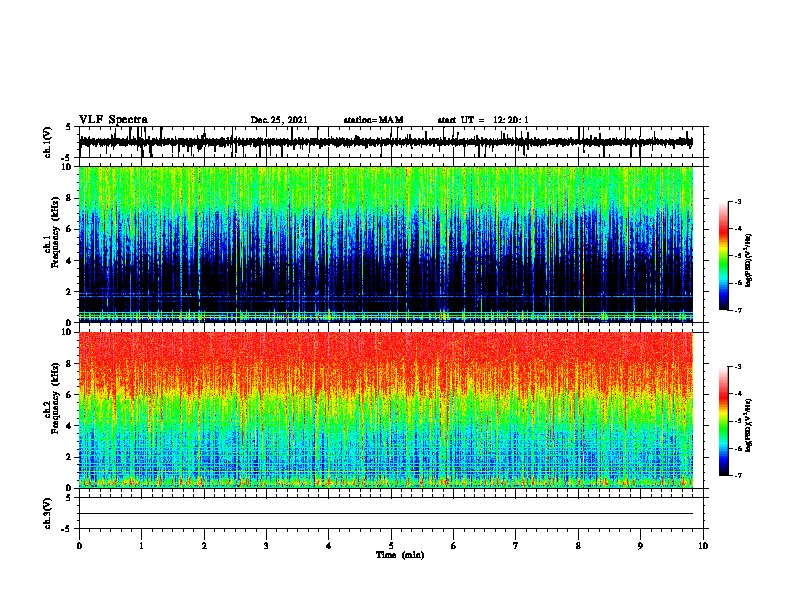This screenshot has width=792, height=612.
Task: Click the ch.2 spectrogram color scale bar
Action: point(723,421)
